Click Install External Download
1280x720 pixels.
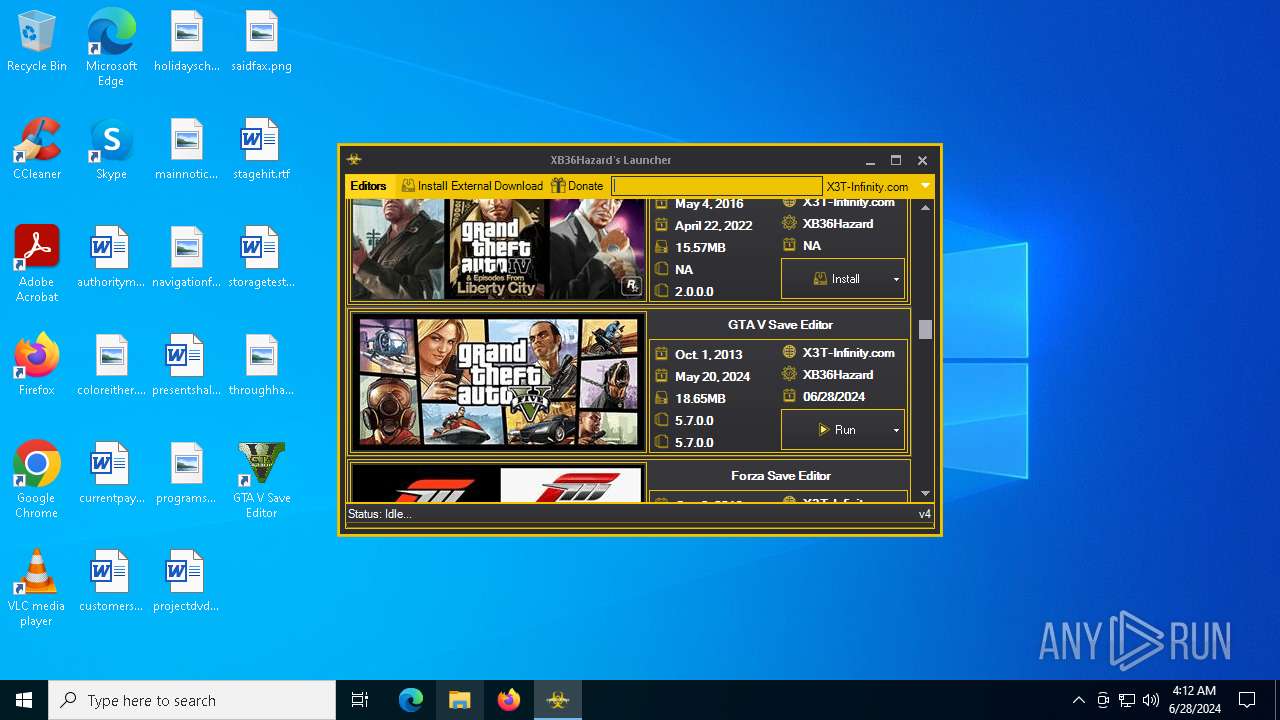click(472, 186)
